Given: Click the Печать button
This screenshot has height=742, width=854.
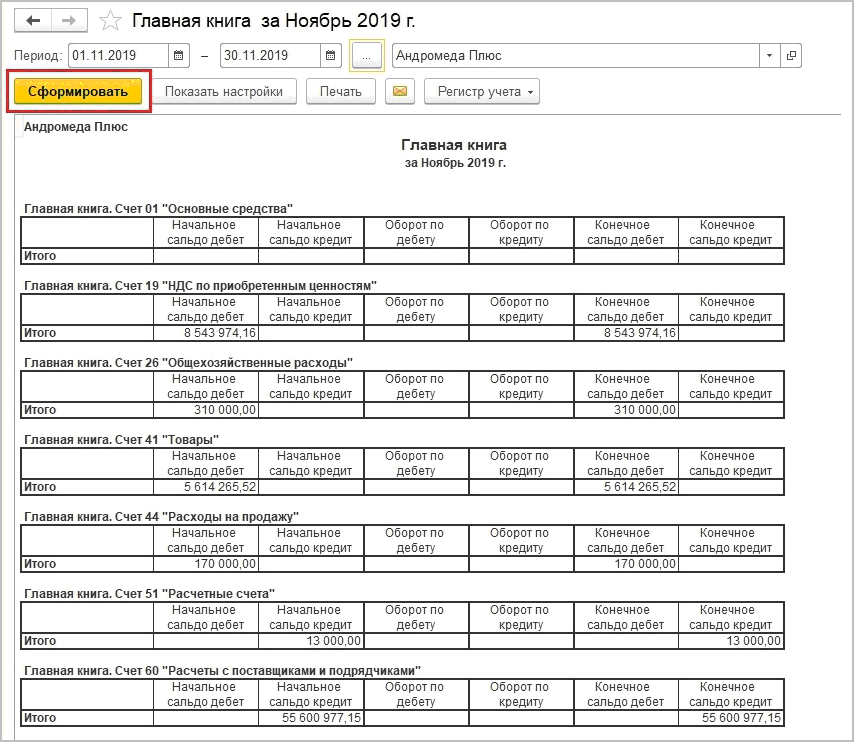Looking at the screenshot, I should (x=340, y=92).
